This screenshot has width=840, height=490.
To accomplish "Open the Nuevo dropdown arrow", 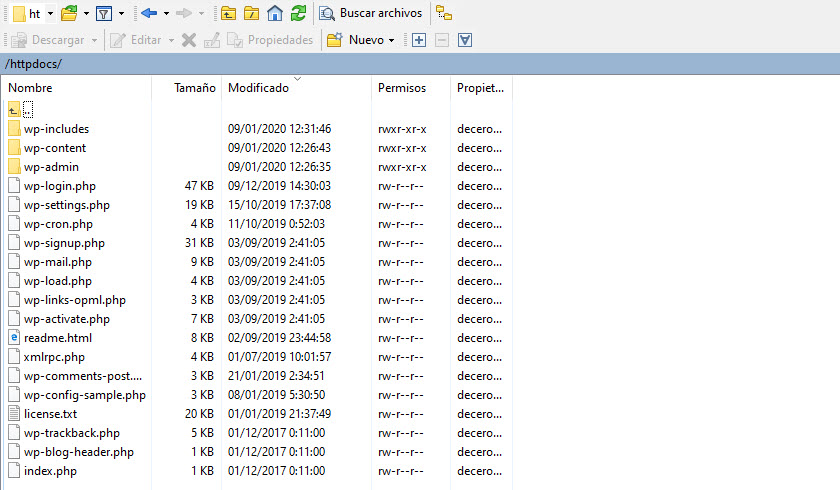I will tap(392, 41).
